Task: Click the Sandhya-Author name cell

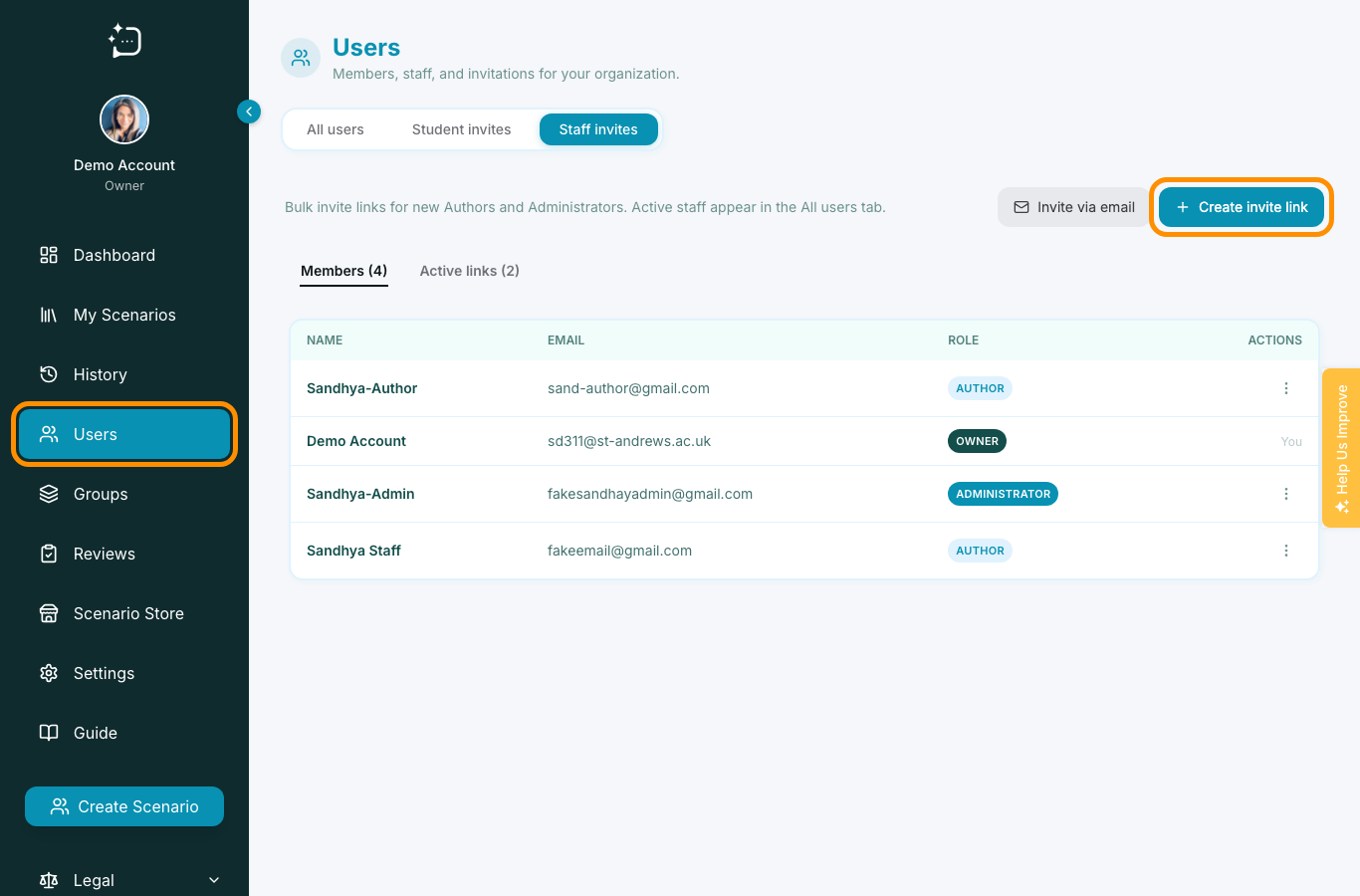Action: coord(361,388)
